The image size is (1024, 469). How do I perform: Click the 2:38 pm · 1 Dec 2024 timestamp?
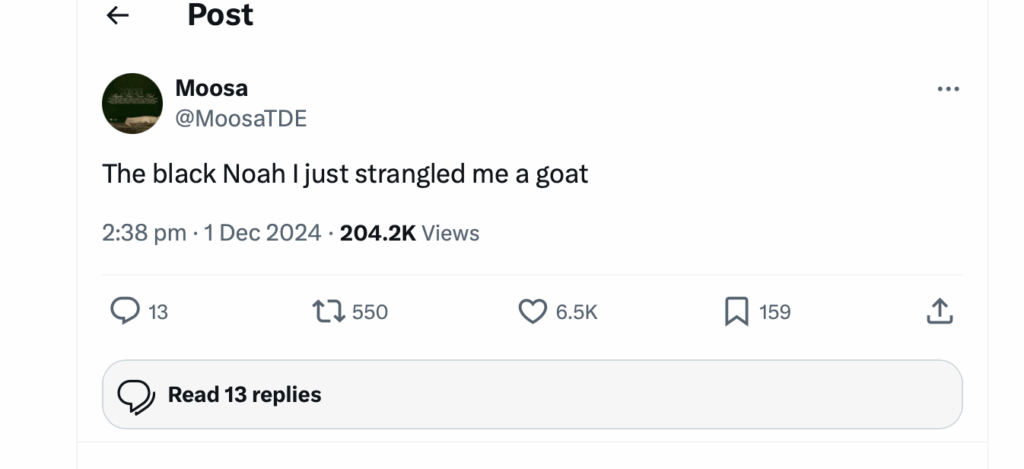coord(211,233)
